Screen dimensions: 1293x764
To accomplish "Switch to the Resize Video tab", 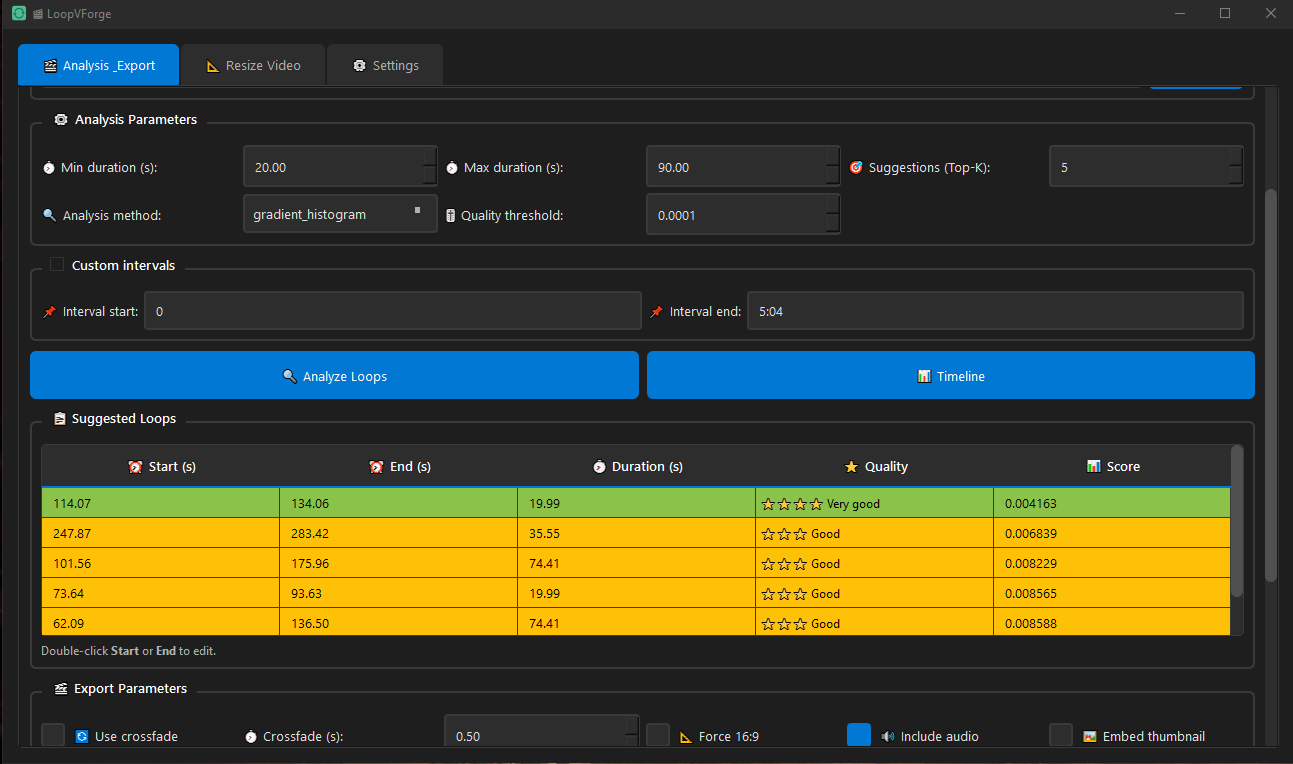I will click(253, 66).
